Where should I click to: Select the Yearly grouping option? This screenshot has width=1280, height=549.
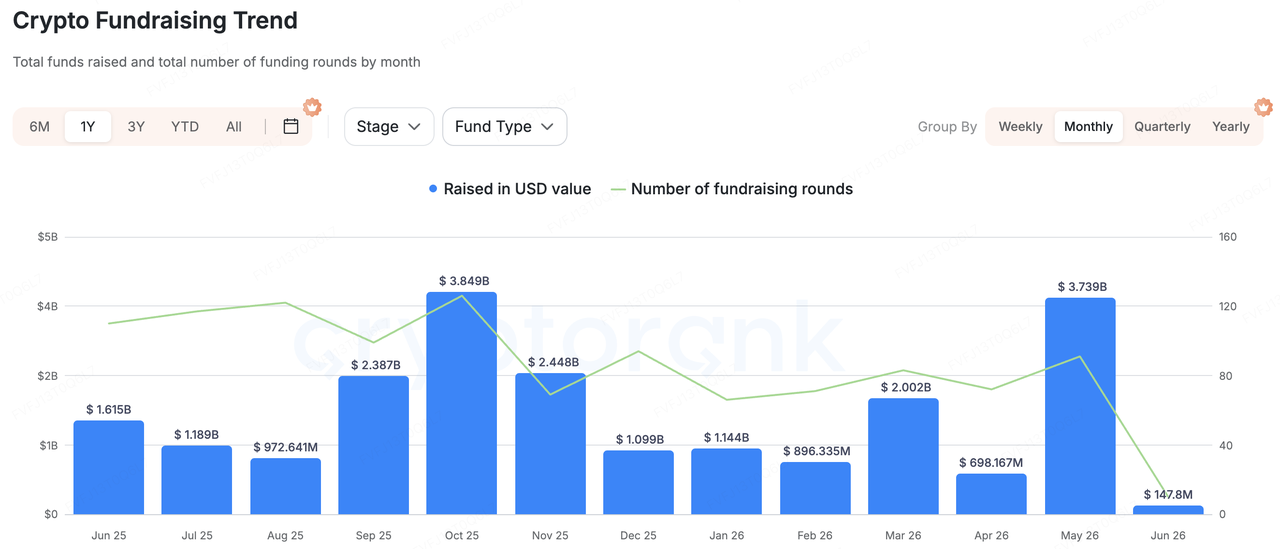click(1231, 127)
